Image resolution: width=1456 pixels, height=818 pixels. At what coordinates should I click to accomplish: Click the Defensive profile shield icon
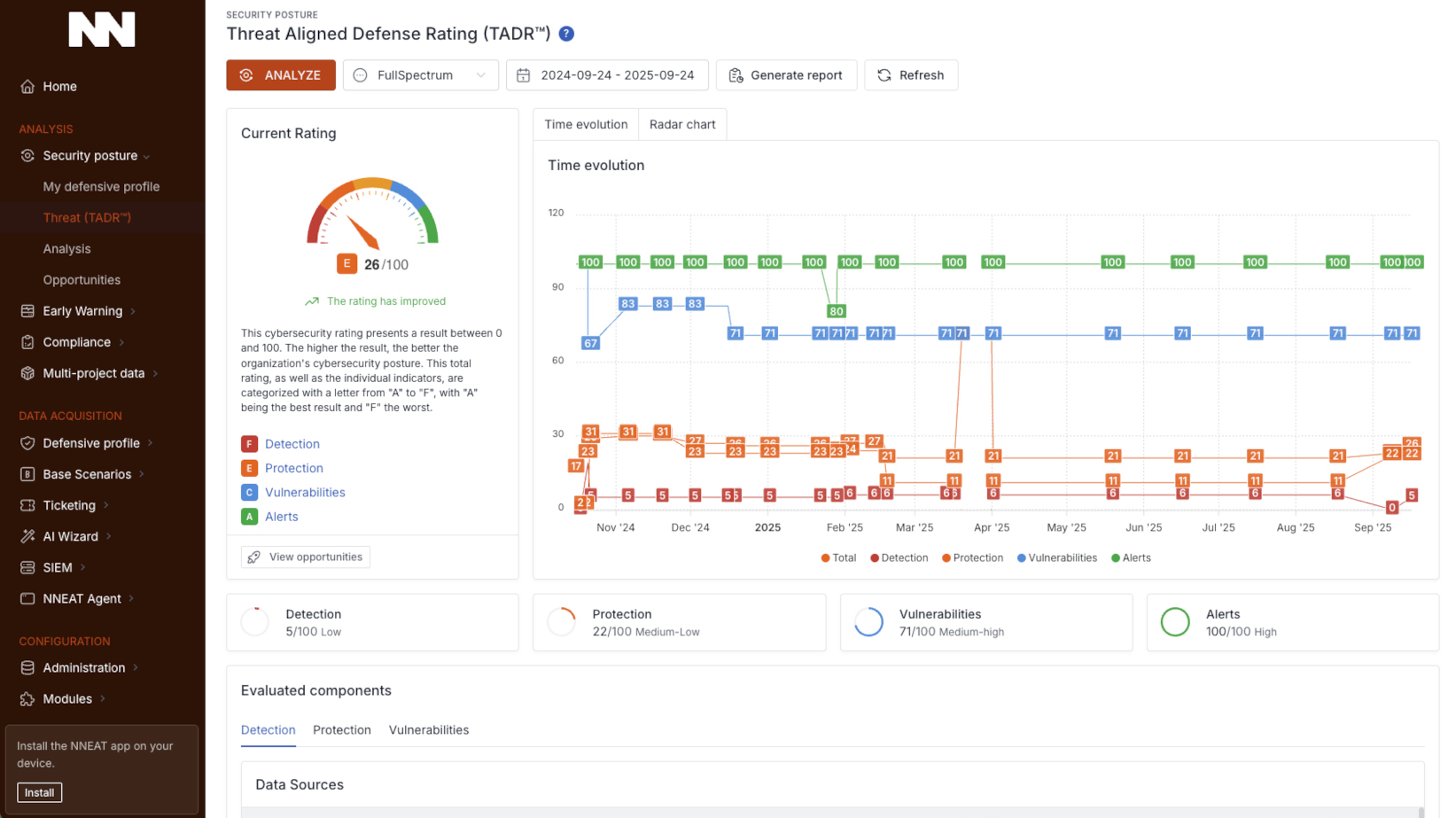27,443
